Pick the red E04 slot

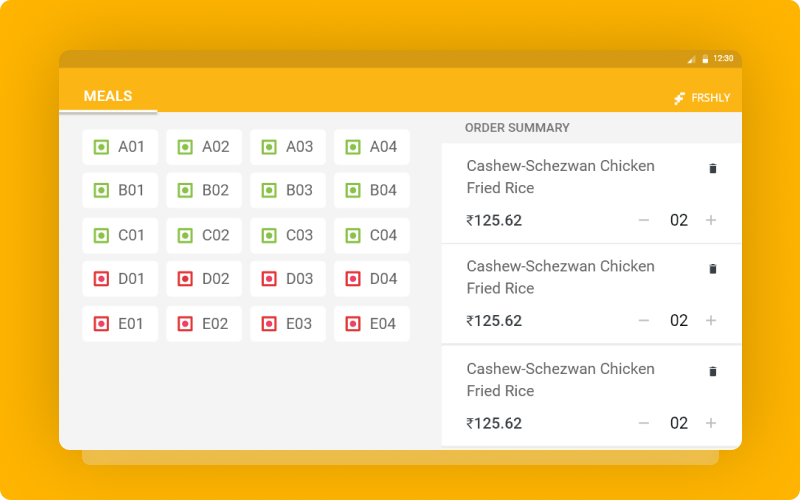pyautogui.click(x=371, y=323)
